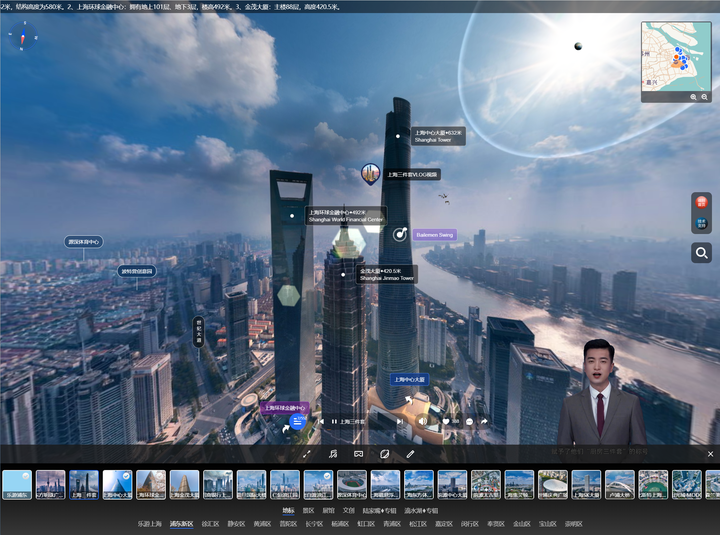Select the 宝山区 district tab
720x535 pixels.
(x=548, y=524)
